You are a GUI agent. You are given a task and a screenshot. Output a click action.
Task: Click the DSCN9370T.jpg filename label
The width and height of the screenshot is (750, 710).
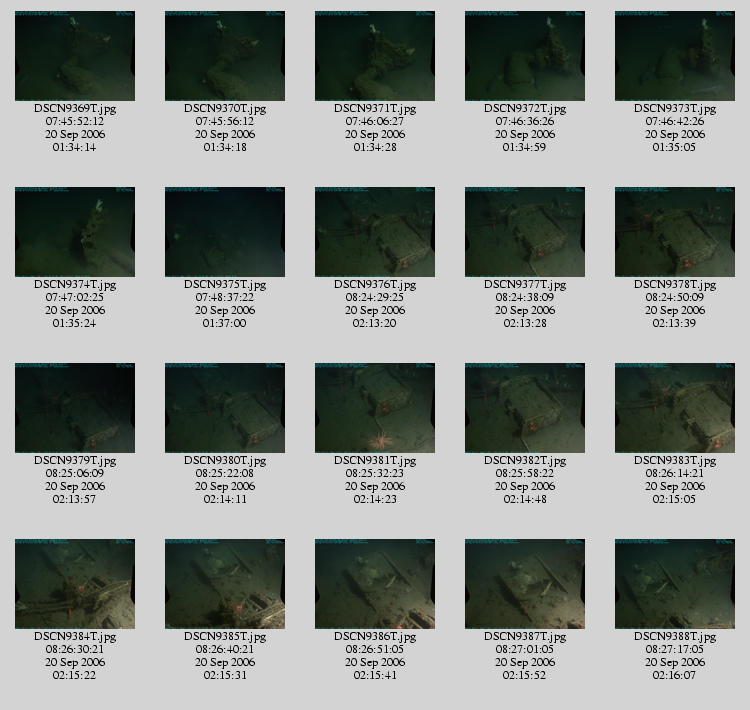(225, 109)
